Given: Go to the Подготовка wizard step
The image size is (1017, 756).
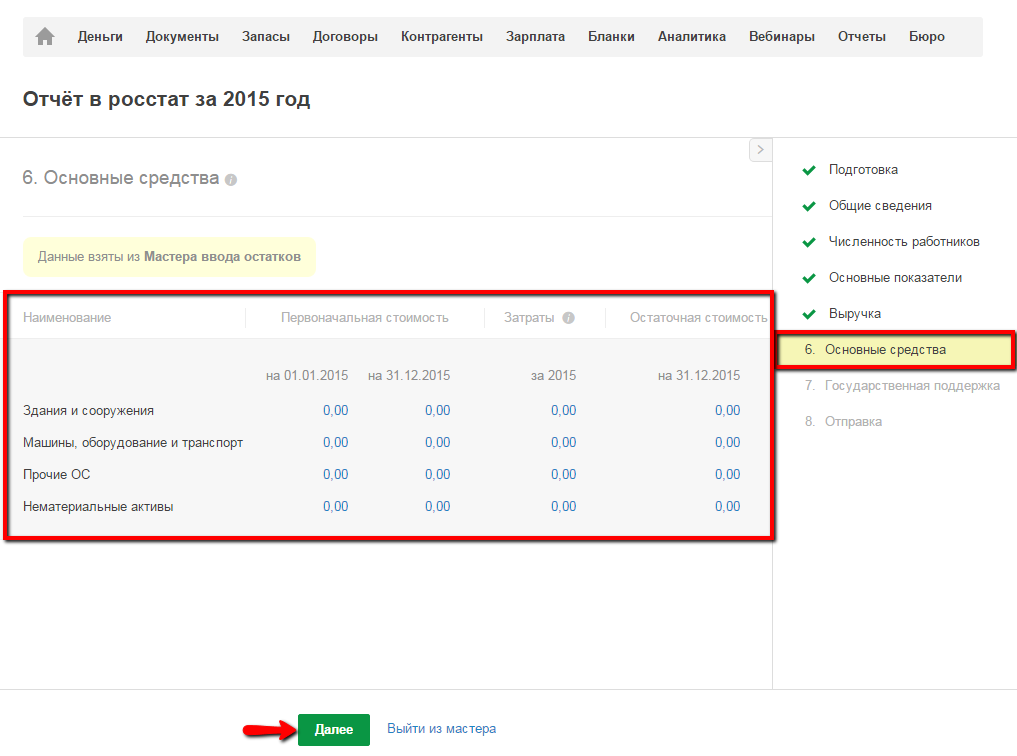Looking at the screenshot, I should (x=863, y=170).
